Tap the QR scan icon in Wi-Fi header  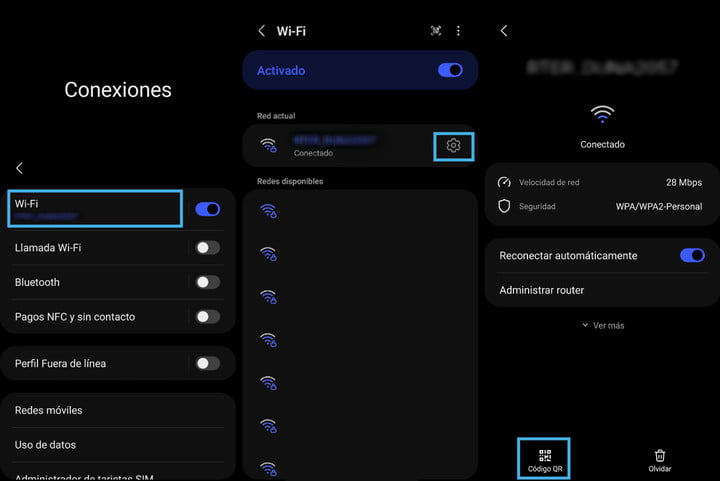(436, 31)
